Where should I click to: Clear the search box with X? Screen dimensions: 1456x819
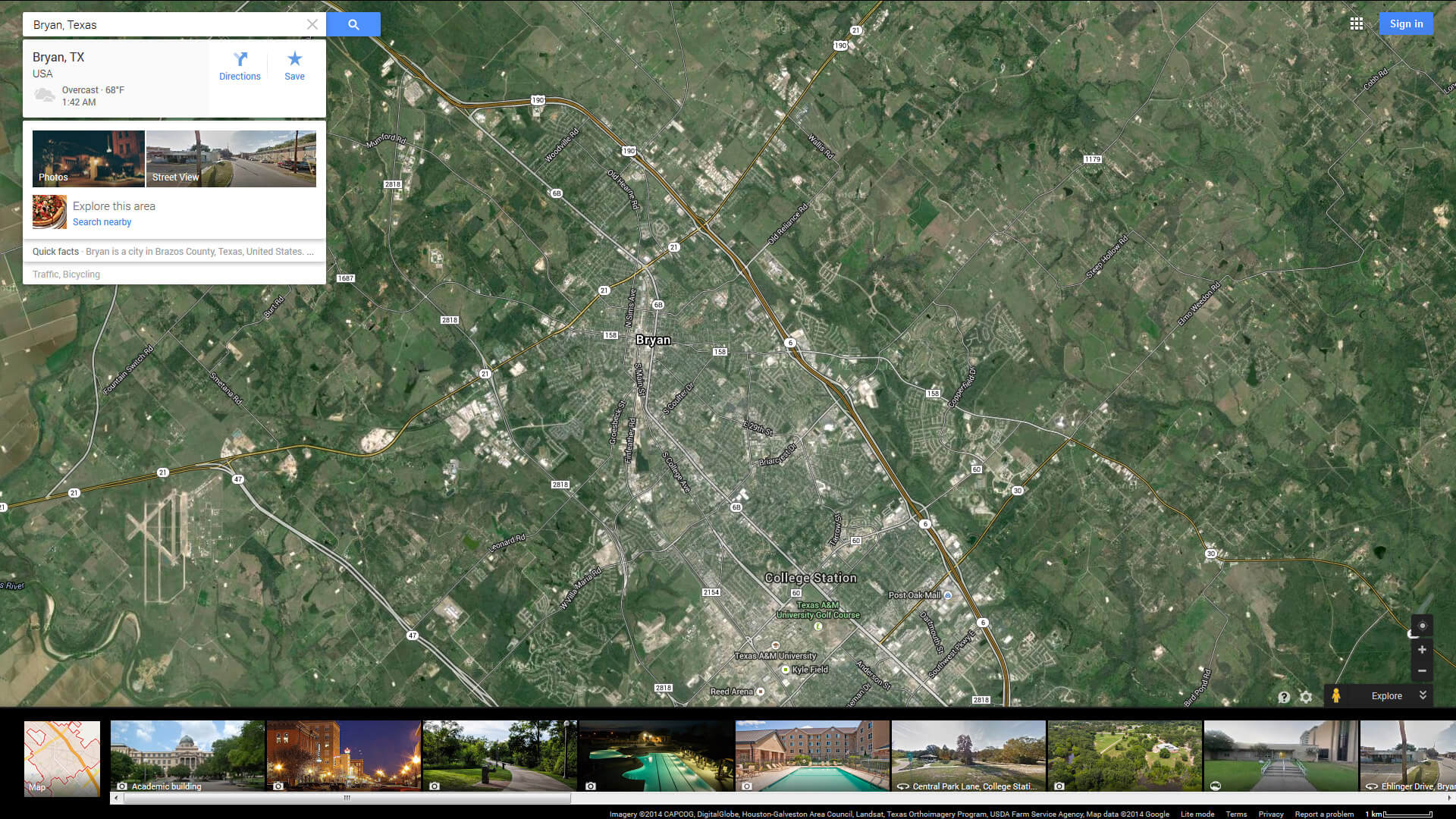pos(312,24)
